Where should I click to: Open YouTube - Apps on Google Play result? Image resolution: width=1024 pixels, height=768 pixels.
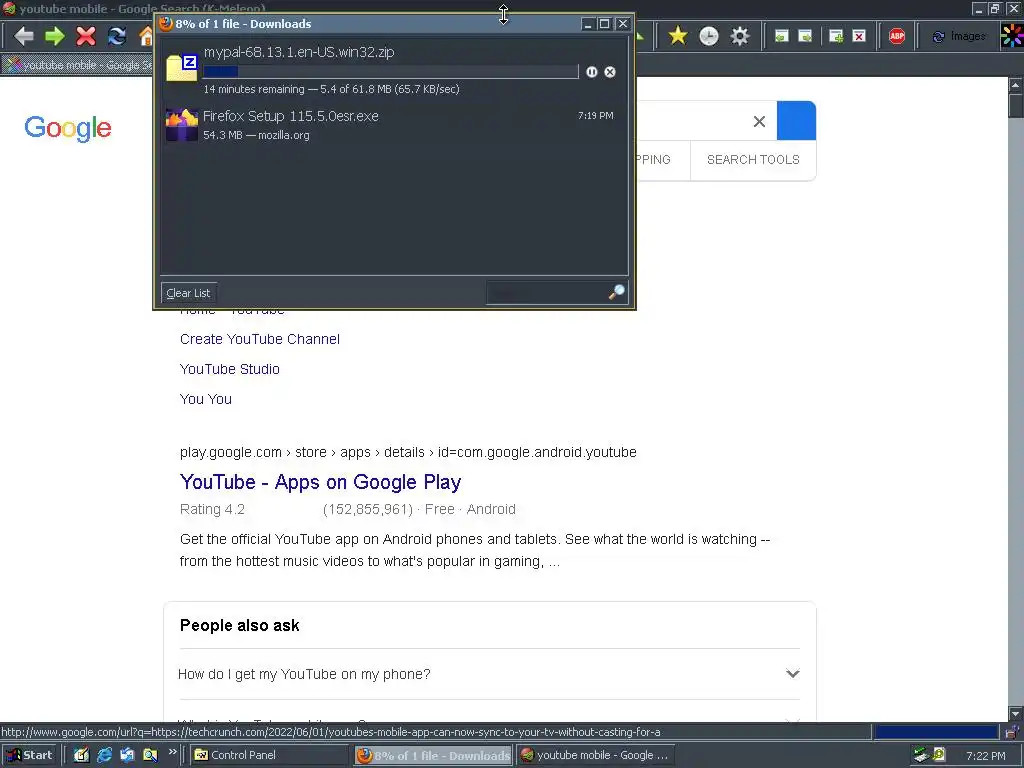click(321, 483)
